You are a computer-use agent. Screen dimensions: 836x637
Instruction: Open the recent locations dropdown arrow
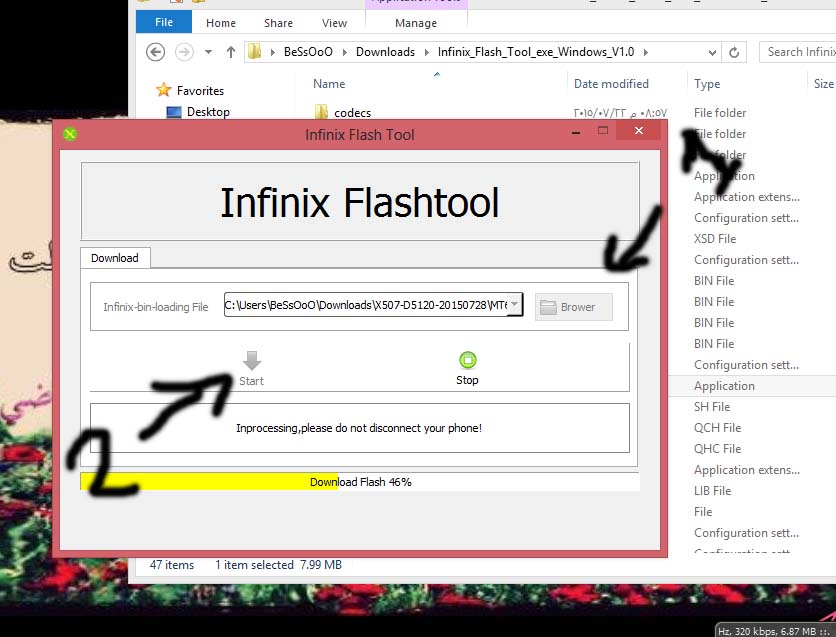pos(208,52)
